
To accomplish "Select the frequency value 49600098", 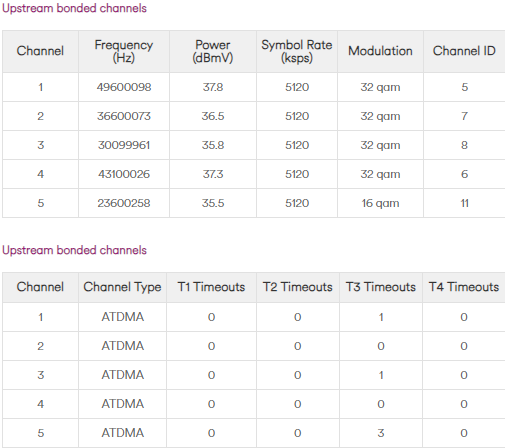I will pos(124,87).
